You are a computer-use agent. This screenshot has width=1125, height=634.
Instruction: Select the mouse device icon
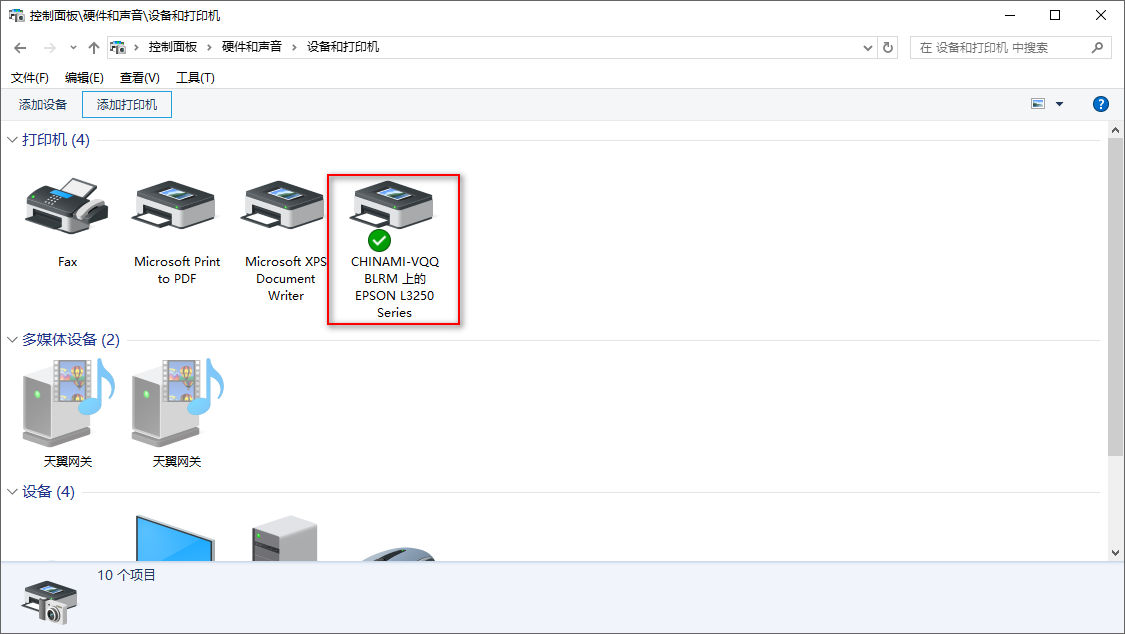click(396, 554)
